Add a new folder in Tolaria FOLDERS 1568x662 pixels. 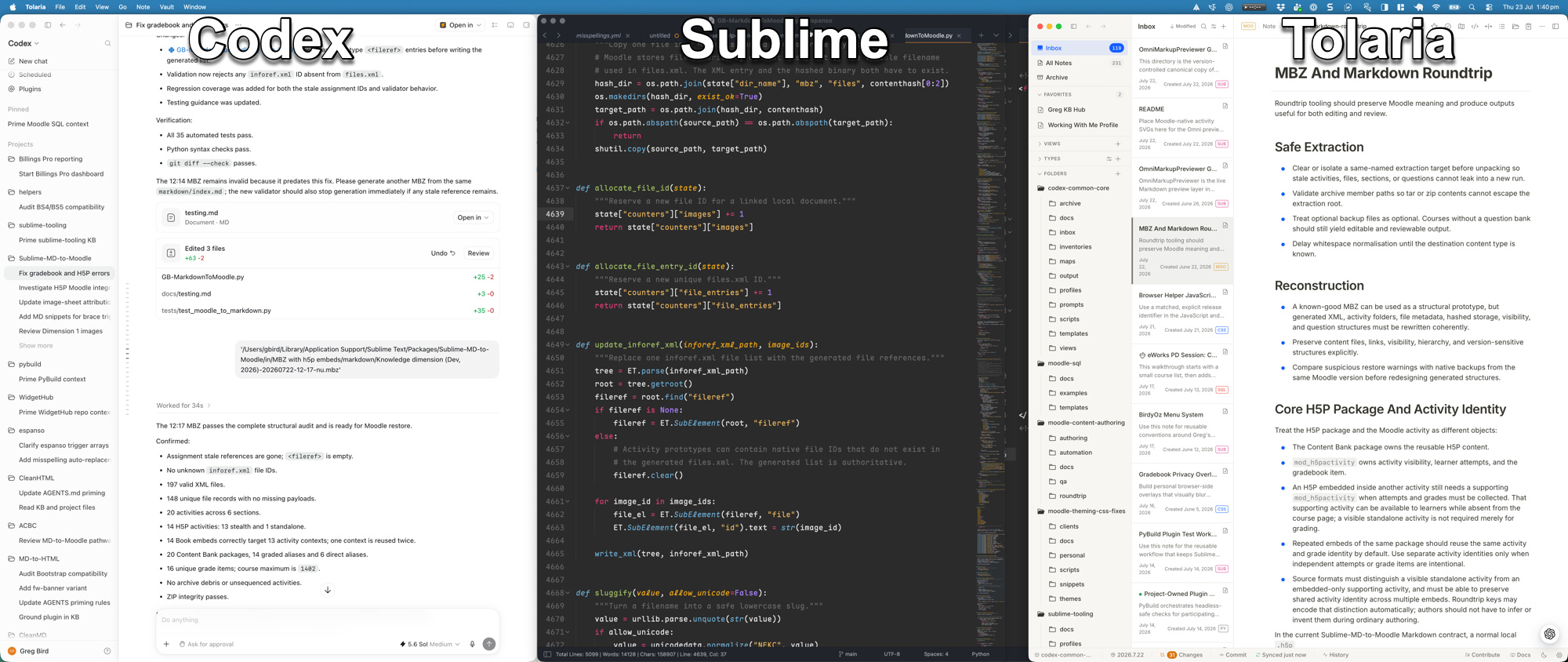(x=1118, y=173)
